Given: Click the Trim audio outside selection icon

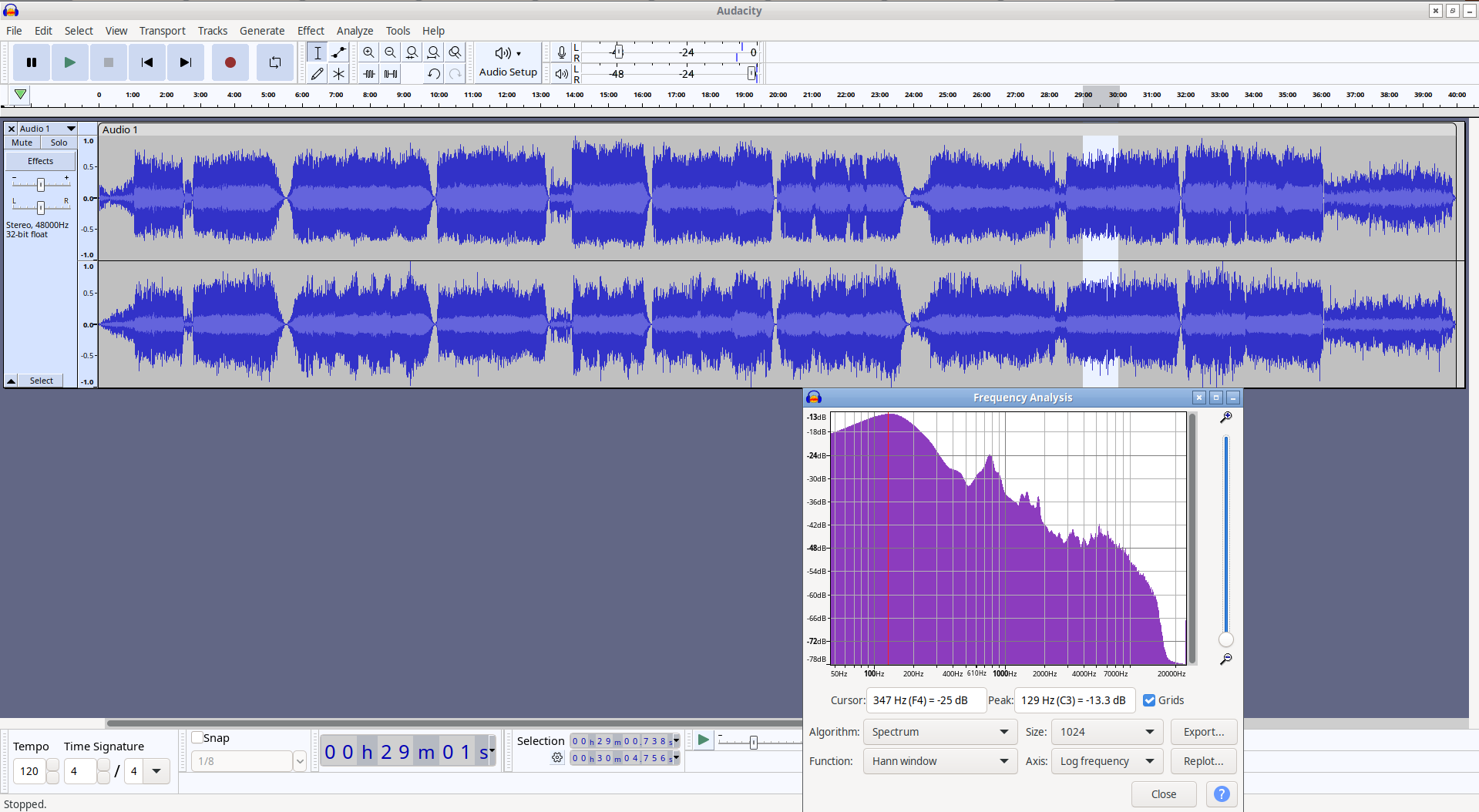Looking at the screenshot, I should click(369, 74).
